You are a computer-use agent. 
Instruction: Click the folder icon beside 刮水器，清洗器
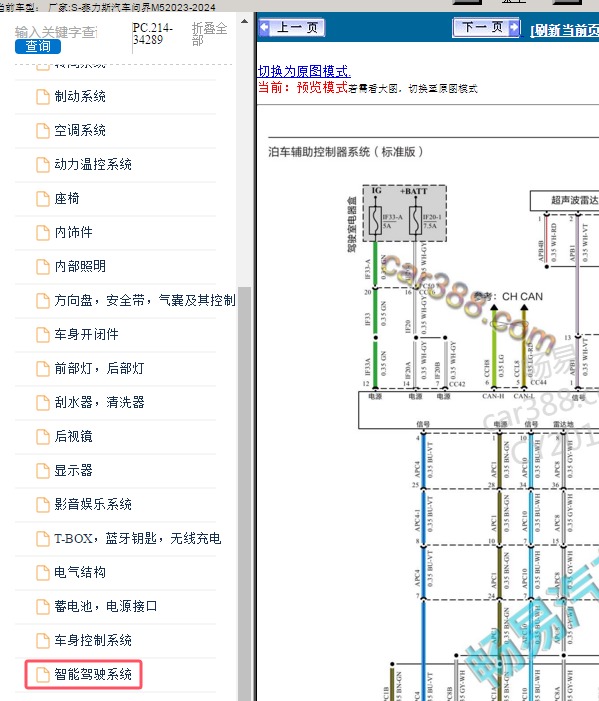[43, 402]
